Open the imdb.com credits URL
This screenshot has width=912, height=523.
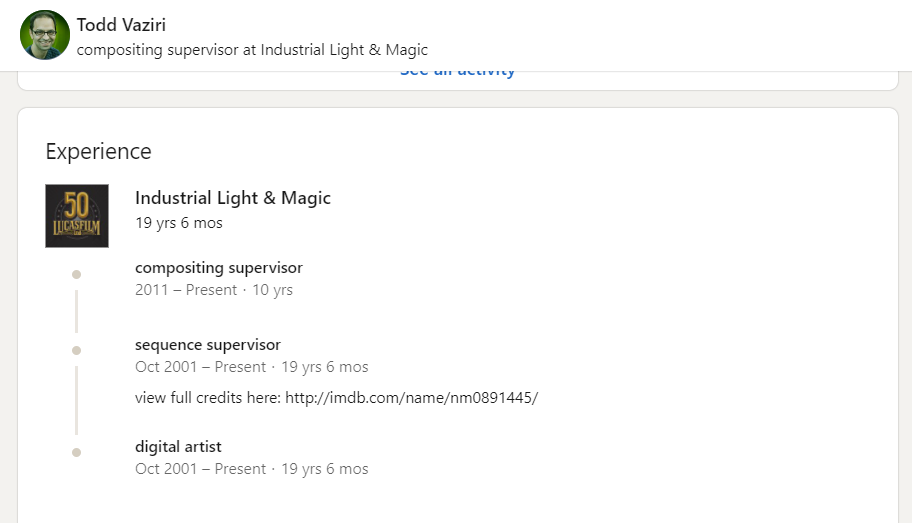click(x=411, y=398)
